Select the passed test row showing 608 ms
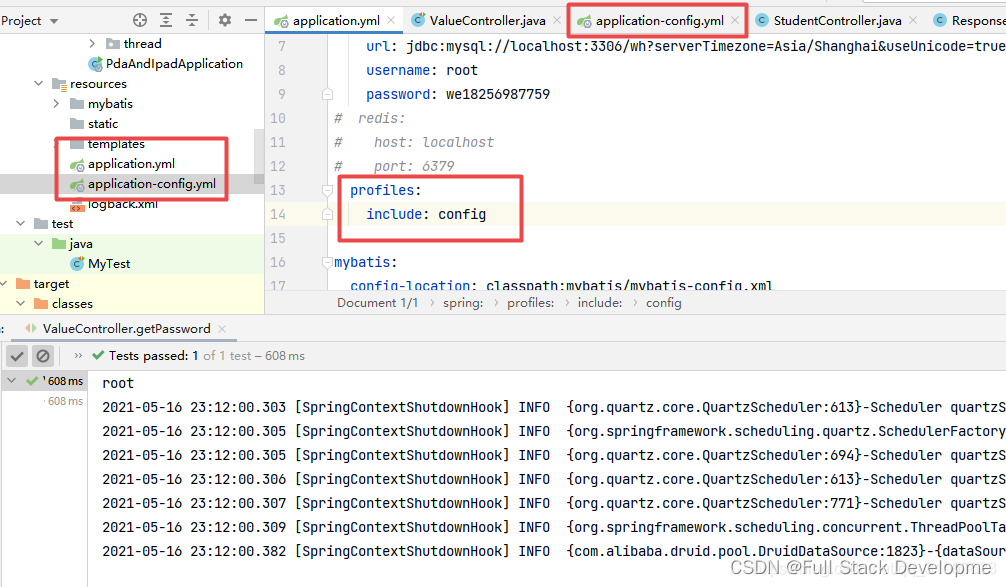This screenshot has width=1006, height=587. click(44, 381)
